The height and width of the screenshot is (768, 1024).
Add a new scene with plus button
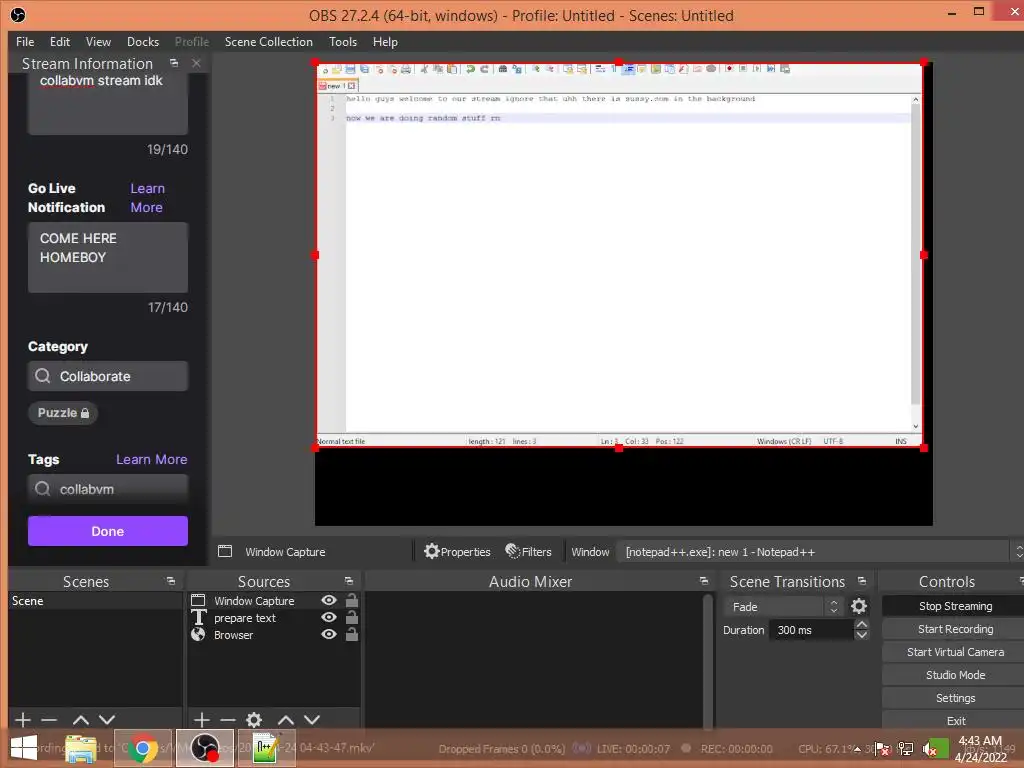[23, 720]
